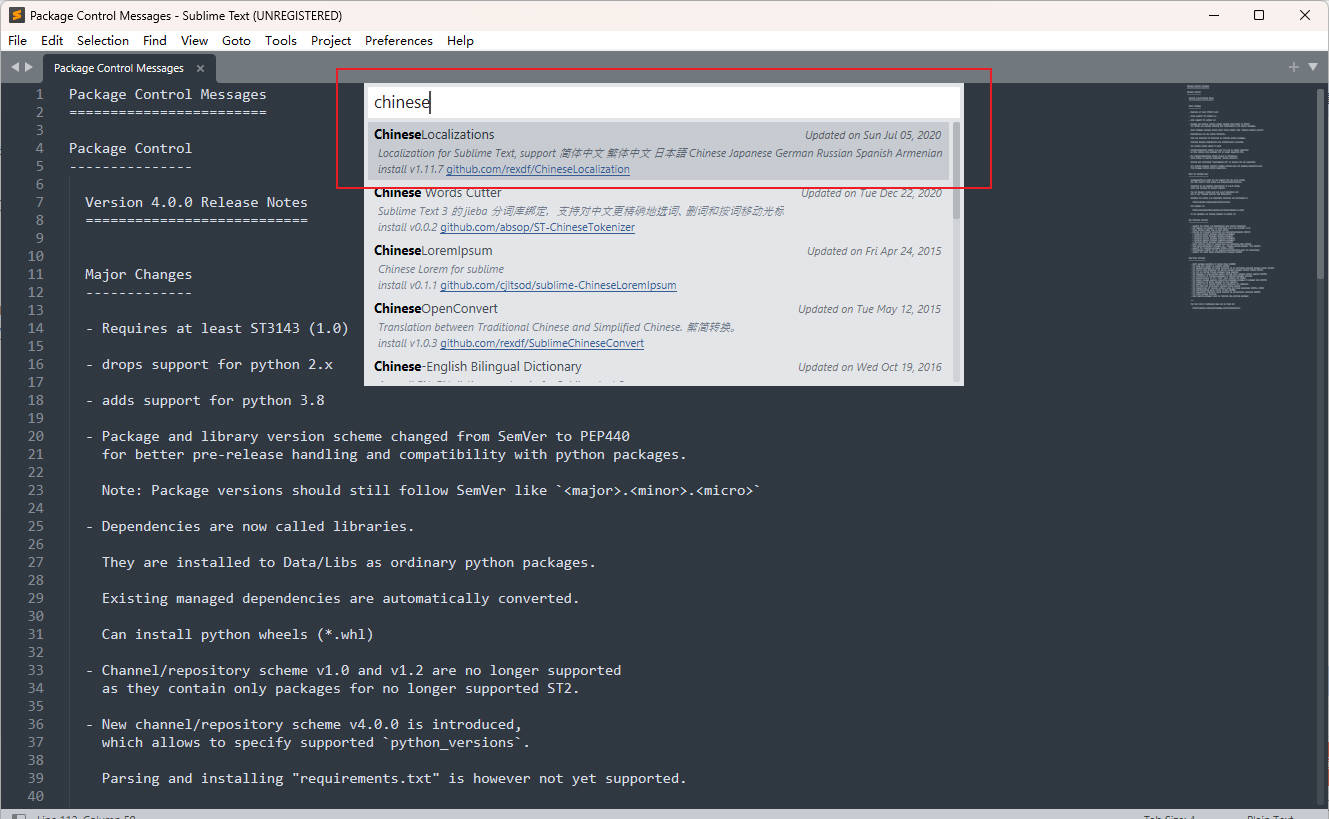The width and height of the screenshot is (1329, 819).
Task: Open the github.com/absop/ST-ChineseTokenizer link
Action: tap(537, 227)
